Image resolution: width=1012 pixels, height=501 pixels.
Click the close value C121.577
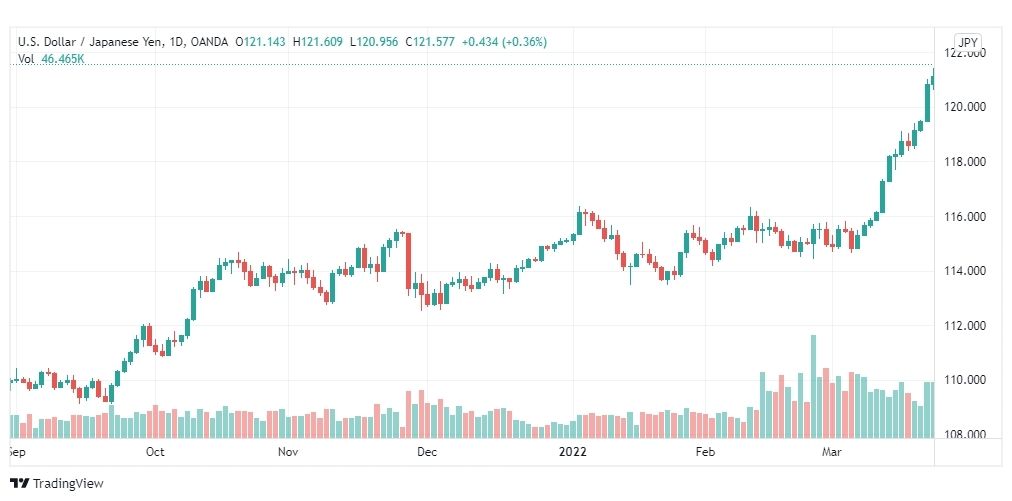point(430,42)
